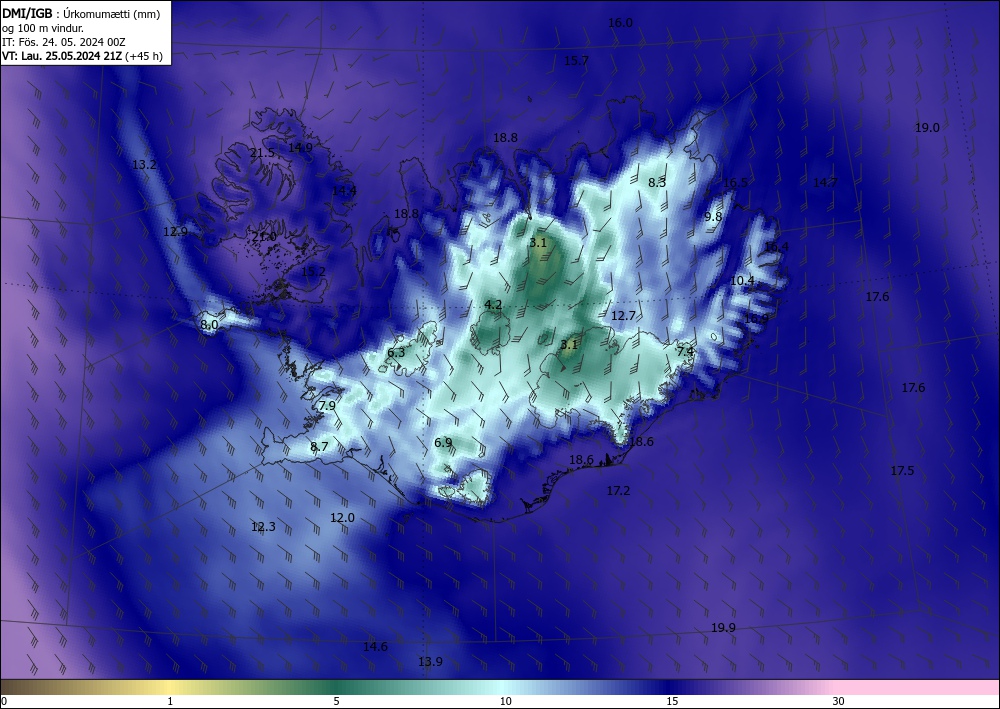Click the 'DMI/IGB : Úrkomumætti (mm)' title line
The width and height of the screenshot is (1000, 709).
[81, 14]
